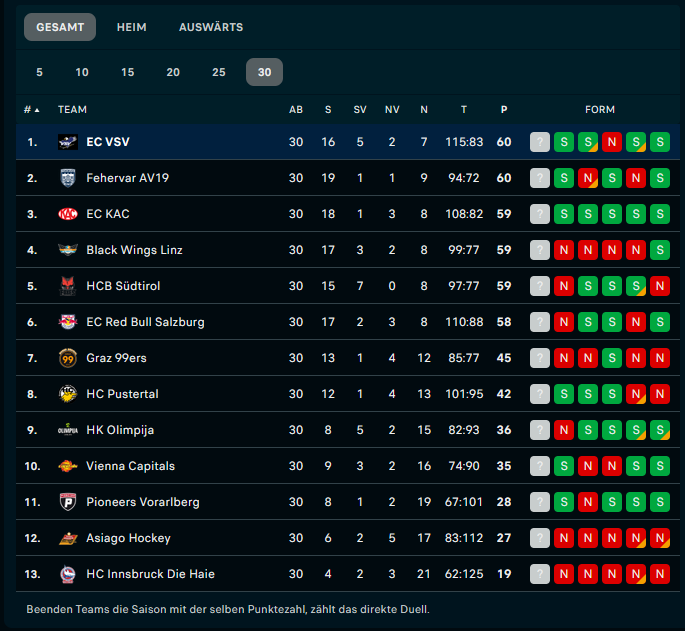Image resolution: width=685 pixels, height=631 pixels.
Task: Click the Fehervar AV19 team logo
Action: click(x=68, y=178)
